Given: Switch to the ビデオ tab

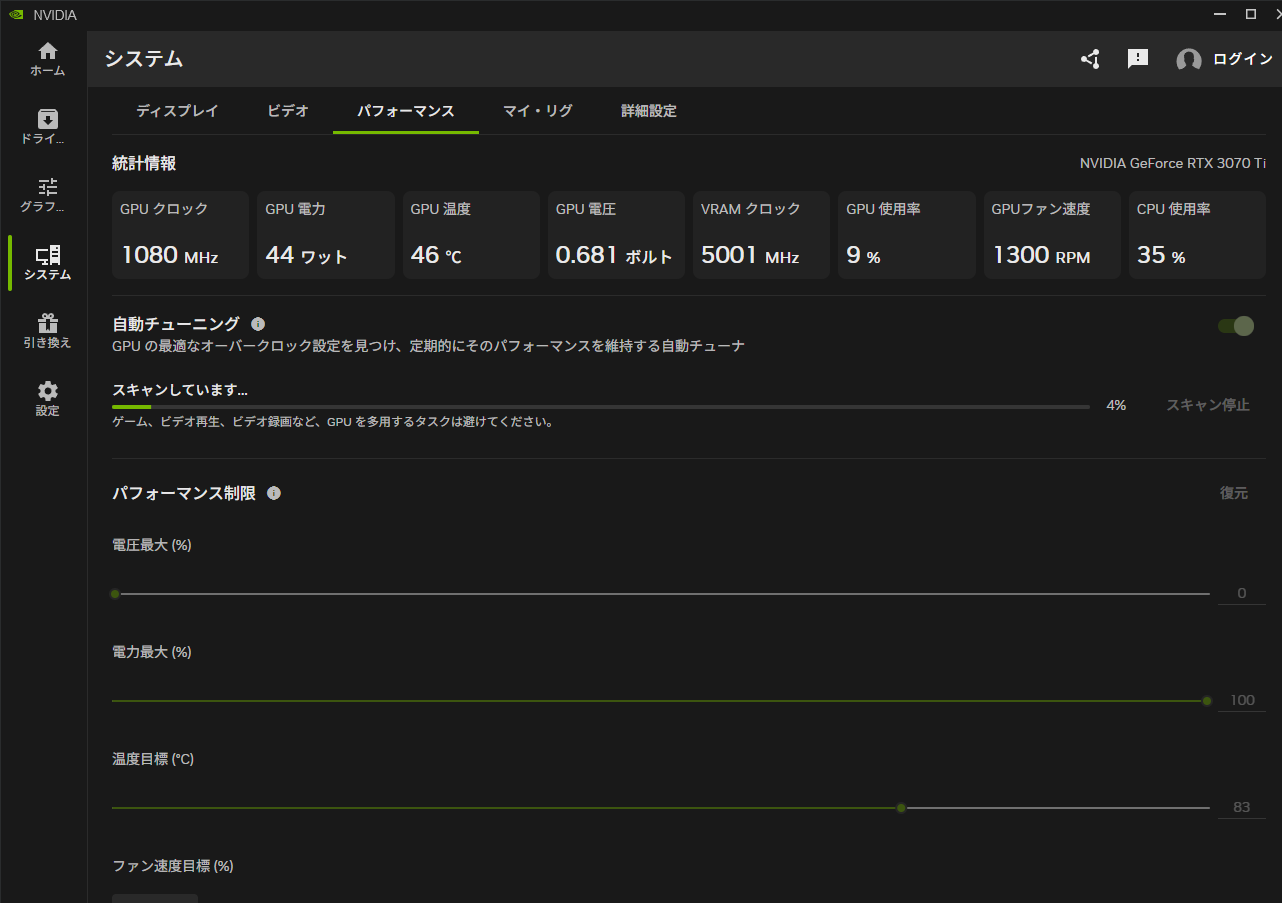Looking at the screenshot, I should click(x=288, y=111).
